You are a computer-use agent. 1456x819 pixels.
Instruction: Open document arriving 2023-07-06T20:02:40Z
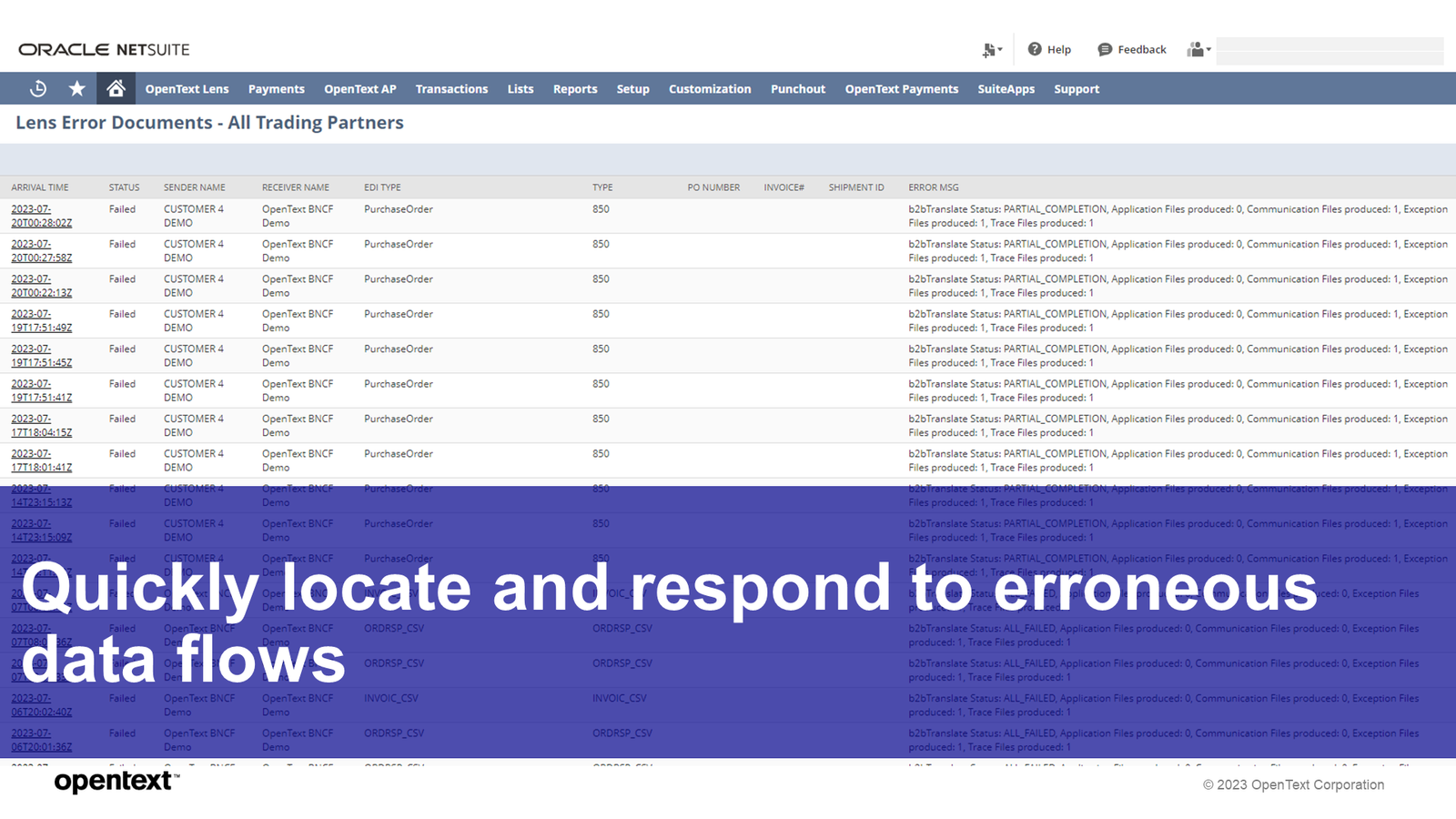(x=41, y=705)
